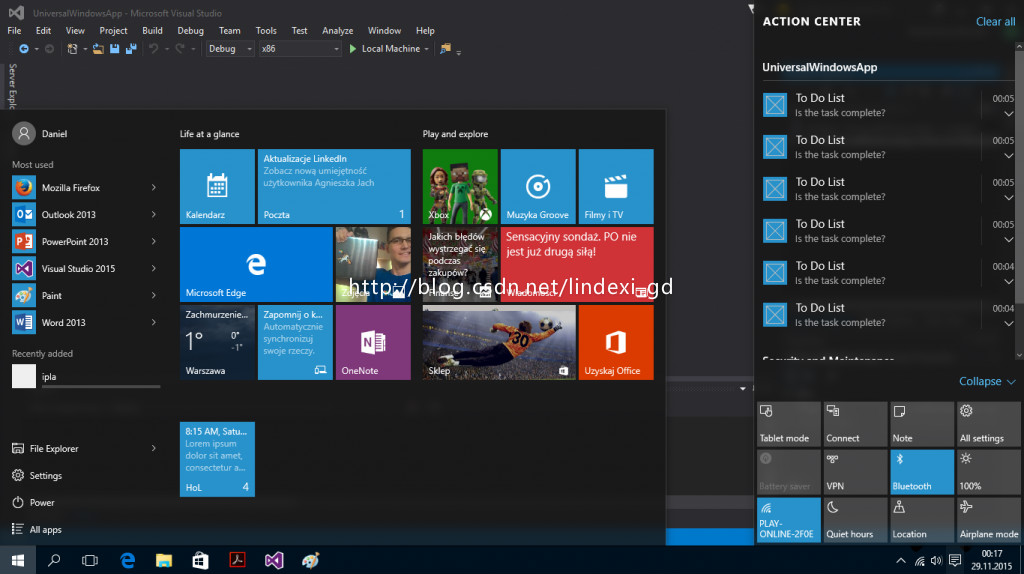Image resolution: width=1024 pixels, height=574 pixels.
Task: Open the Window menu in Visual Studio
Action: pyautogui.click(x=384, y=31)
